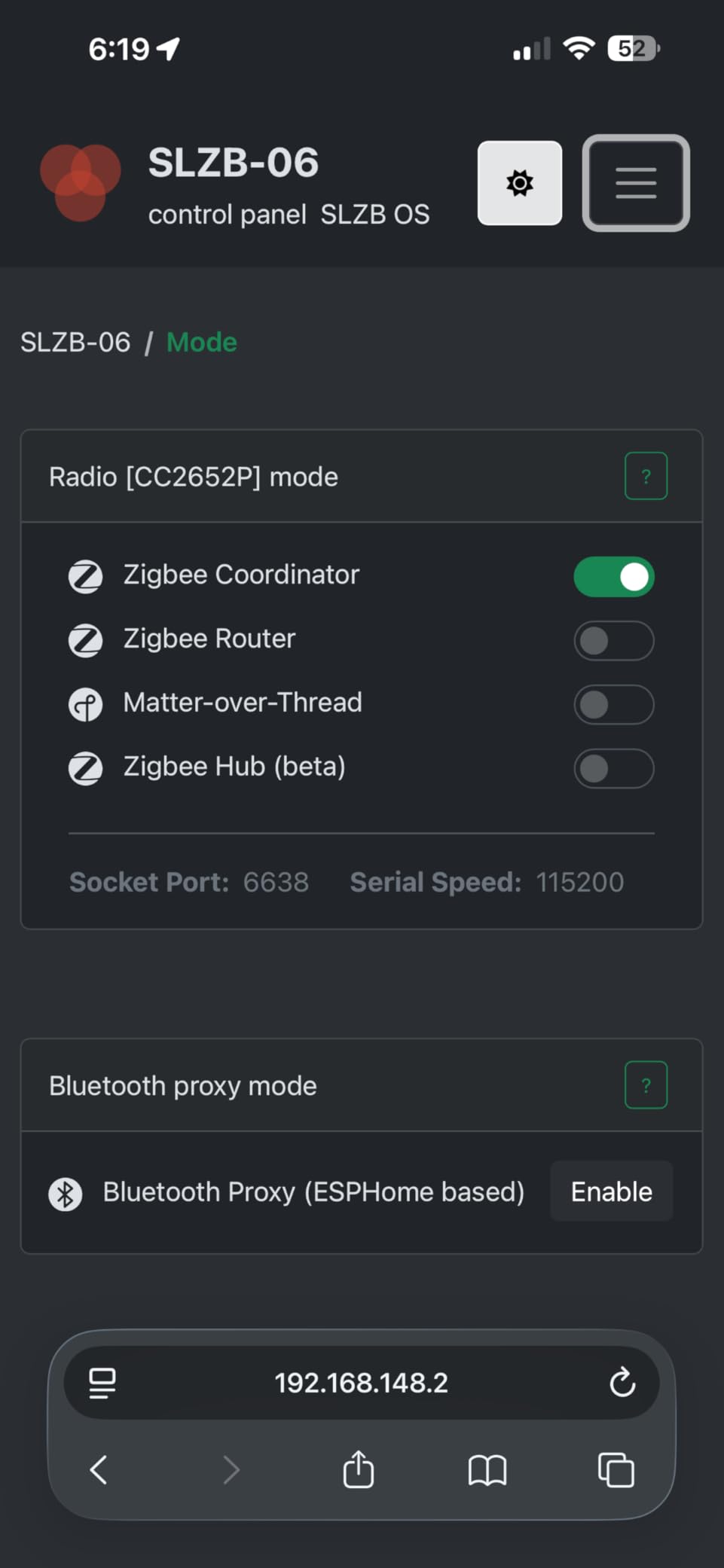
Task: Click the Zigbee icon beside Zigbee Coordinator
Action: tap(86, 576)
